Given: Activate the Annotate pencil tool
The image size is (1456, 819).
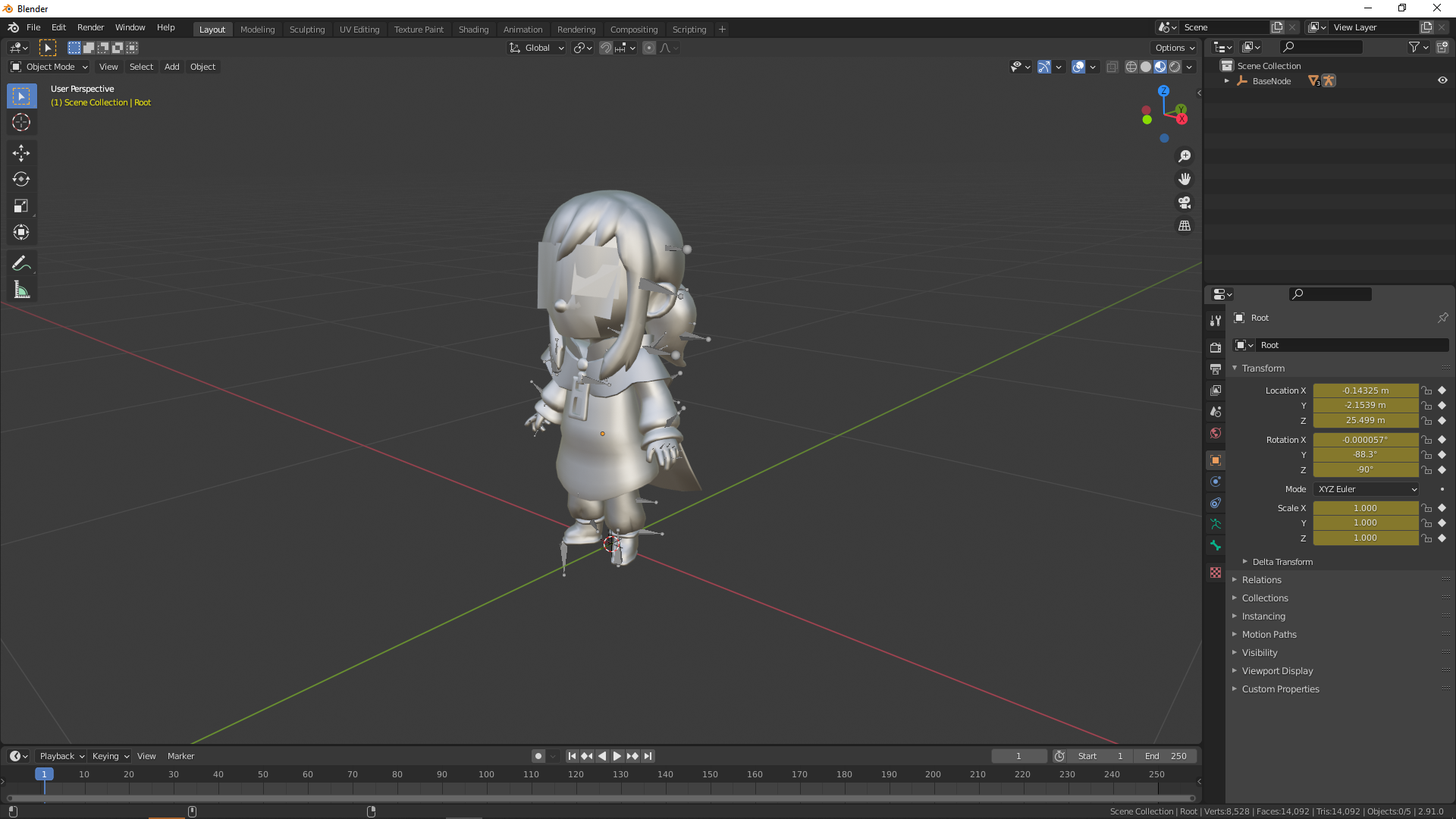Looking at the screenshot, I should pyautogui.click(x=21, y=263).
